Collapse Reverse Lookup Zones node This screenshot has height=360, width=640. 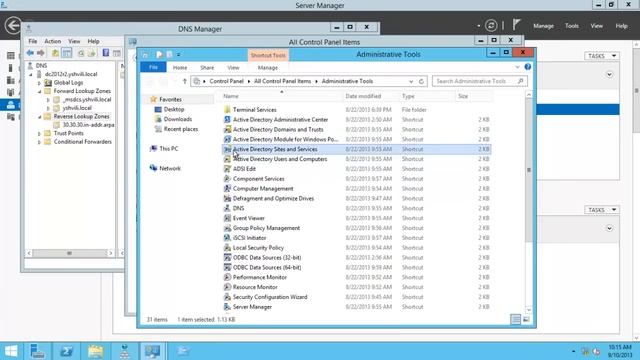[40, 117]
